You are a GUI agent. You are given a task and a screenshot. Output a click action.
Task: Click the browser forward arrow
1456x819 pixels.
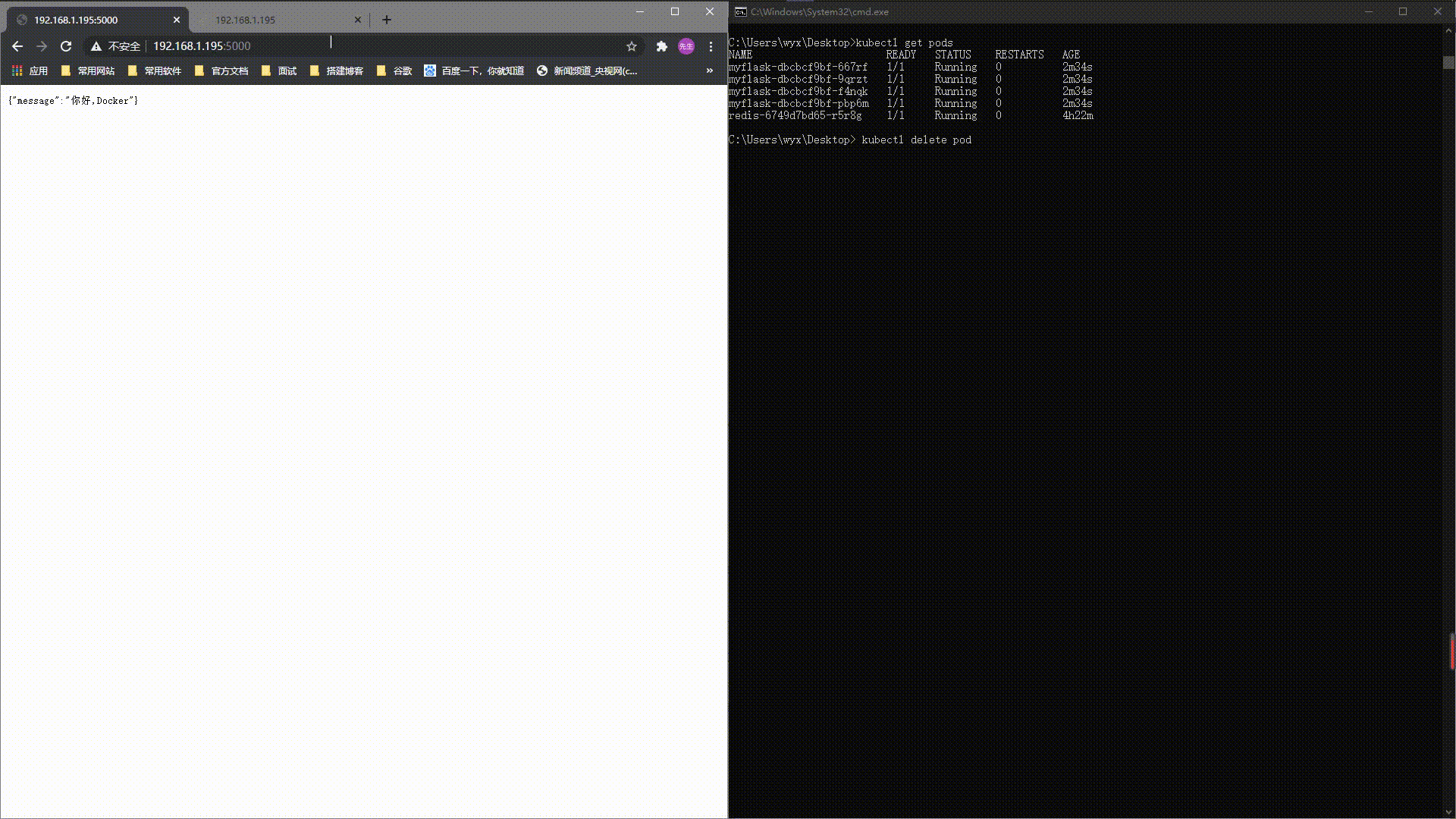coord(42,46)
